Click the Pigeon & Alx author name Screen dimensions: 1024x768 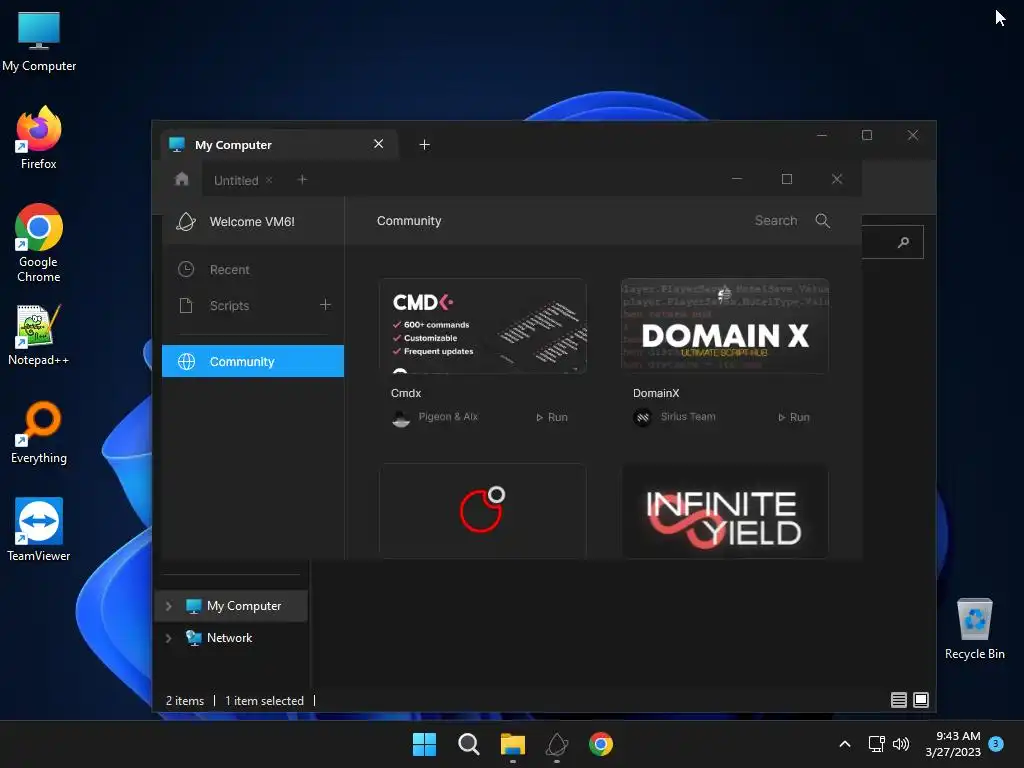[x=448, y=417]
